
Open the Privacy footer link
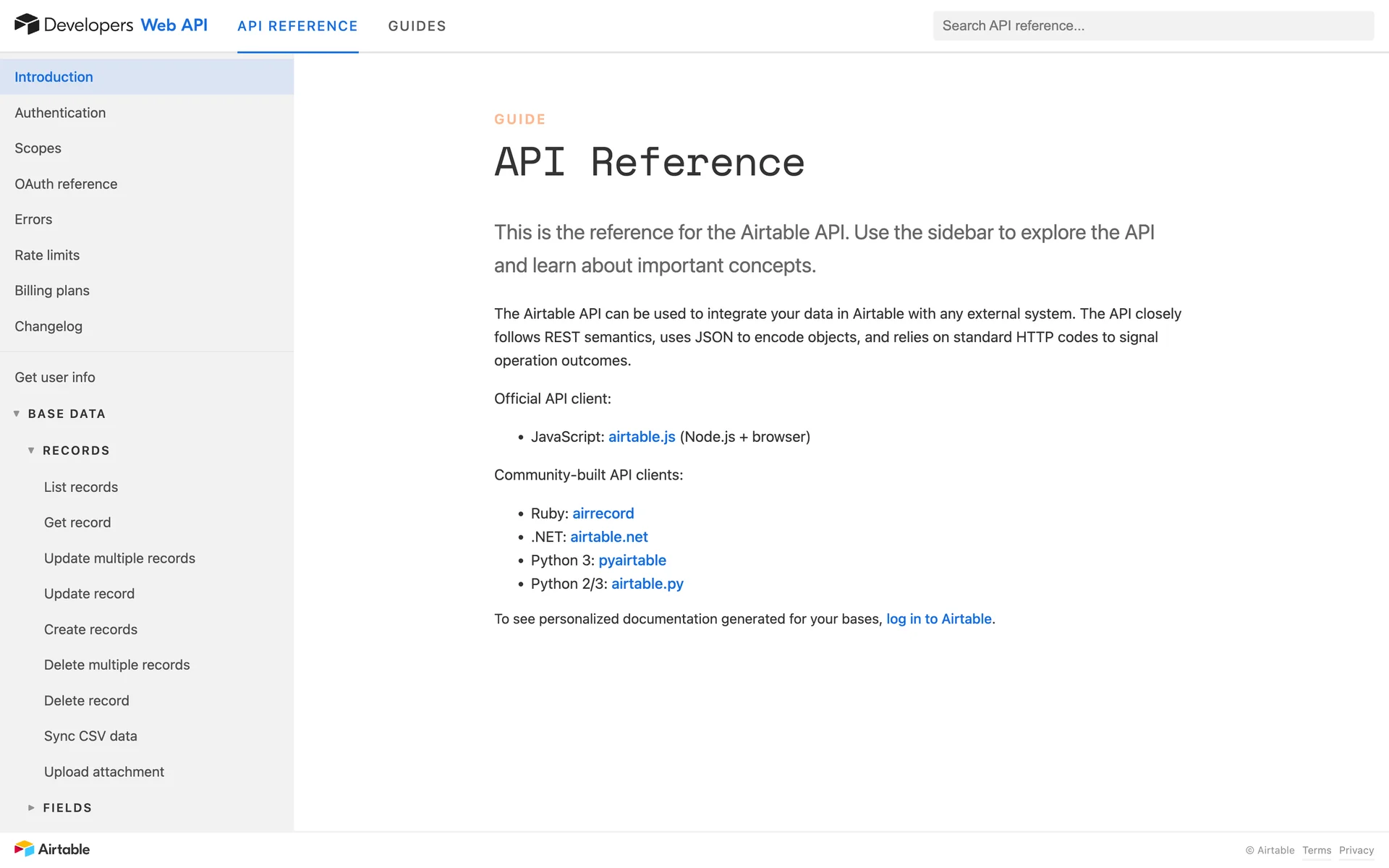[1356, 851]
